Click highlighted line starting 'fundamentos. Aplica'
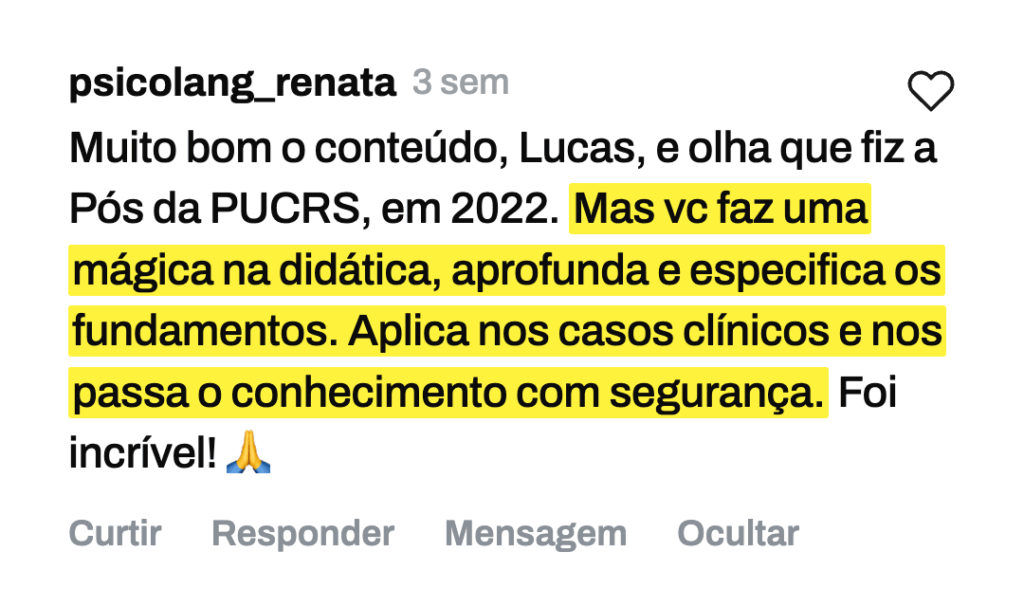The image size is (1024, 607). coord(507,331)
